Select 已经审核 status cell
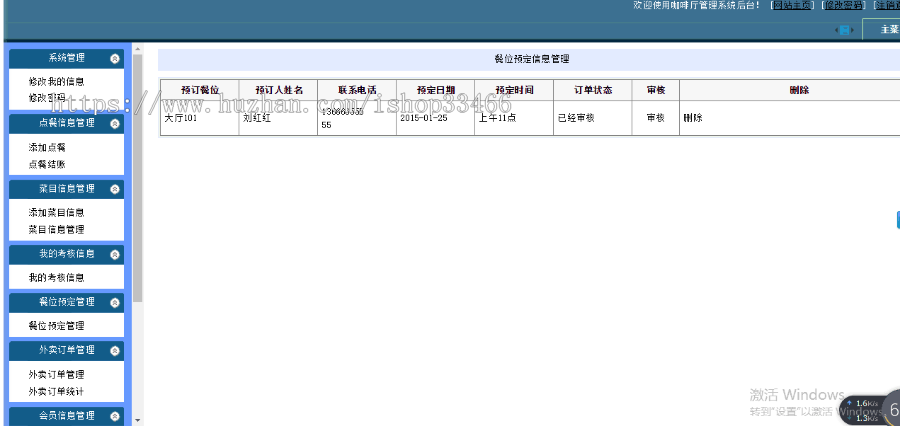This screenshot has height=426, width=900. 593,118
